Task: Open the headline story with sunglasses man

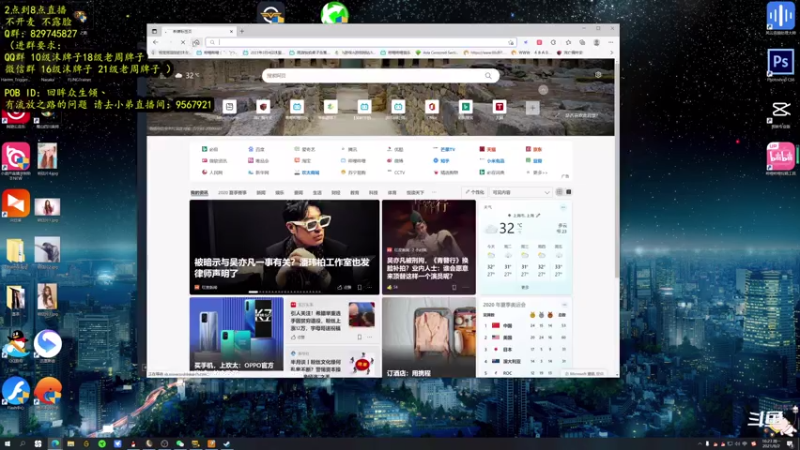Action: pos(284,247)
